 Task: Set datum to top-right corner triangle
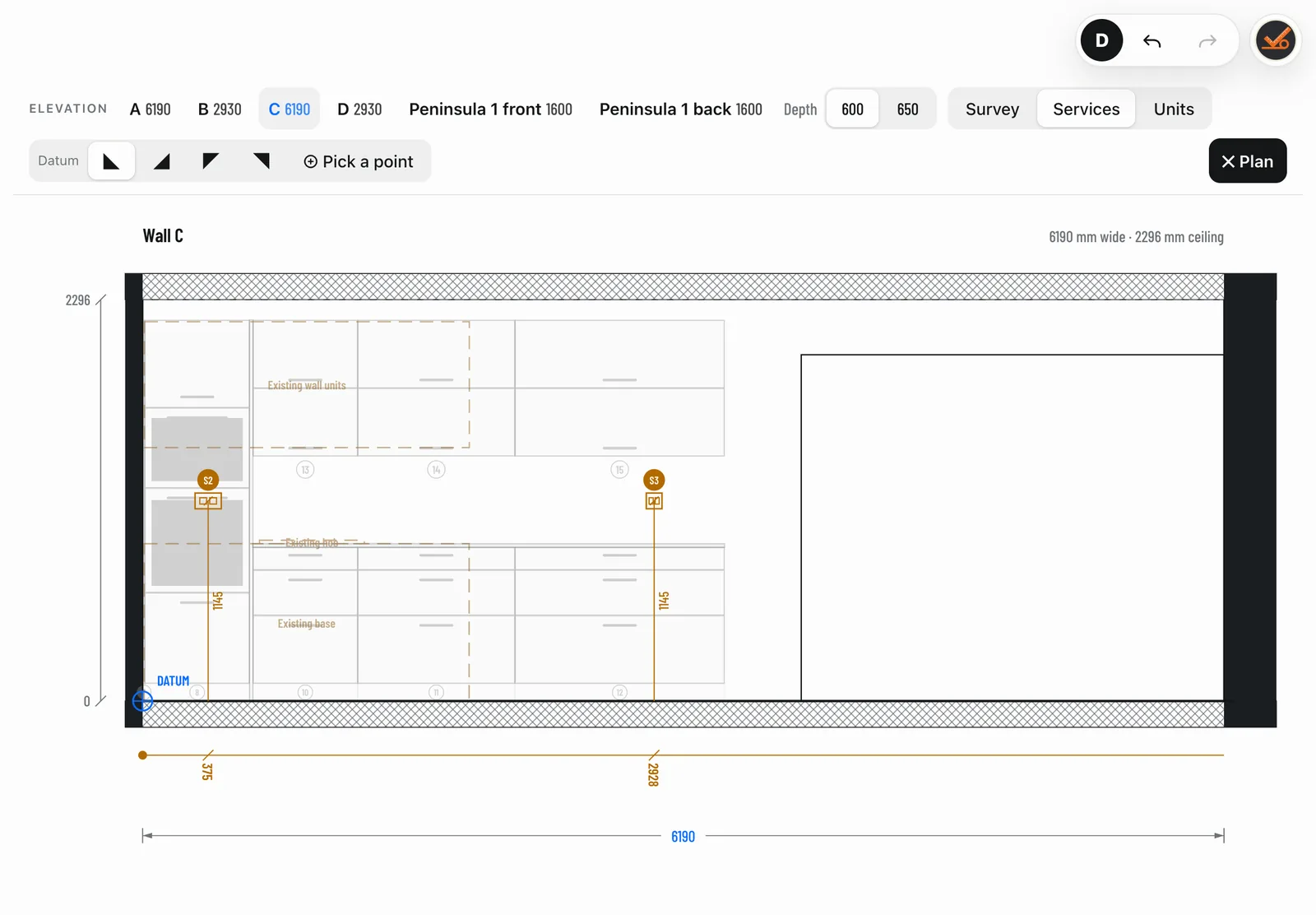click(262, 160)
